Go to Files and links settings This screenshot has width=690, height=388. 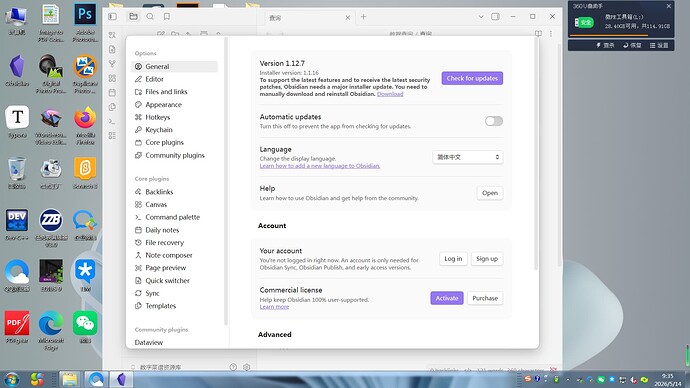tap(174, 92)
